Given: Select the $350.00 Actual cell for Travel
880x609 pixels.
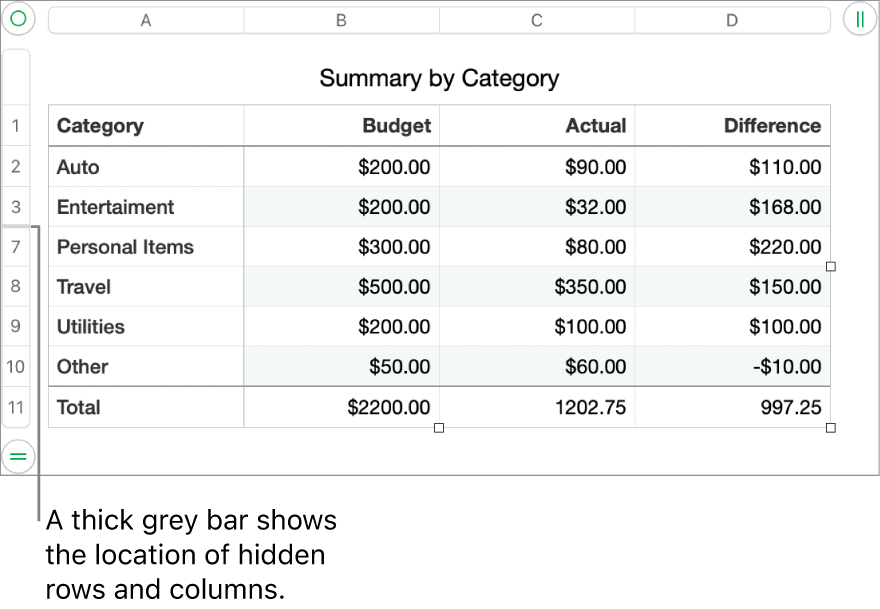Looking at the screenshot, I should pyautogui.click(x=537, y=287).
